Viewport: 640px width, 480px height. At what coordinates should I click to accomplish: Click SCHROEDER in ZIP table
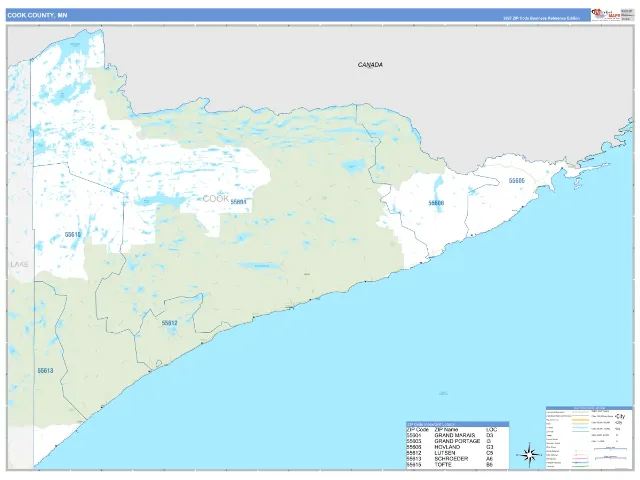(x=451, y=459)
